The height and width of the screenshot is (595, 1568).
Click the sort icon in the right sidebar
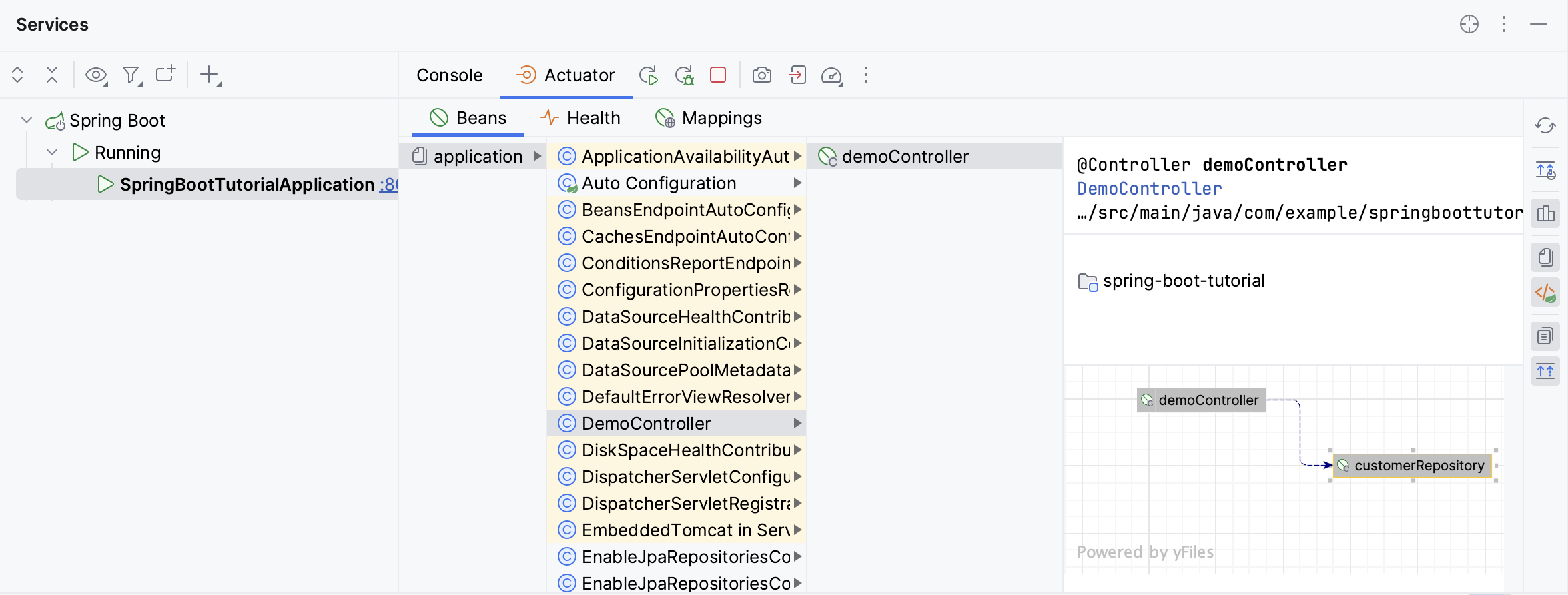point(1545,171)
